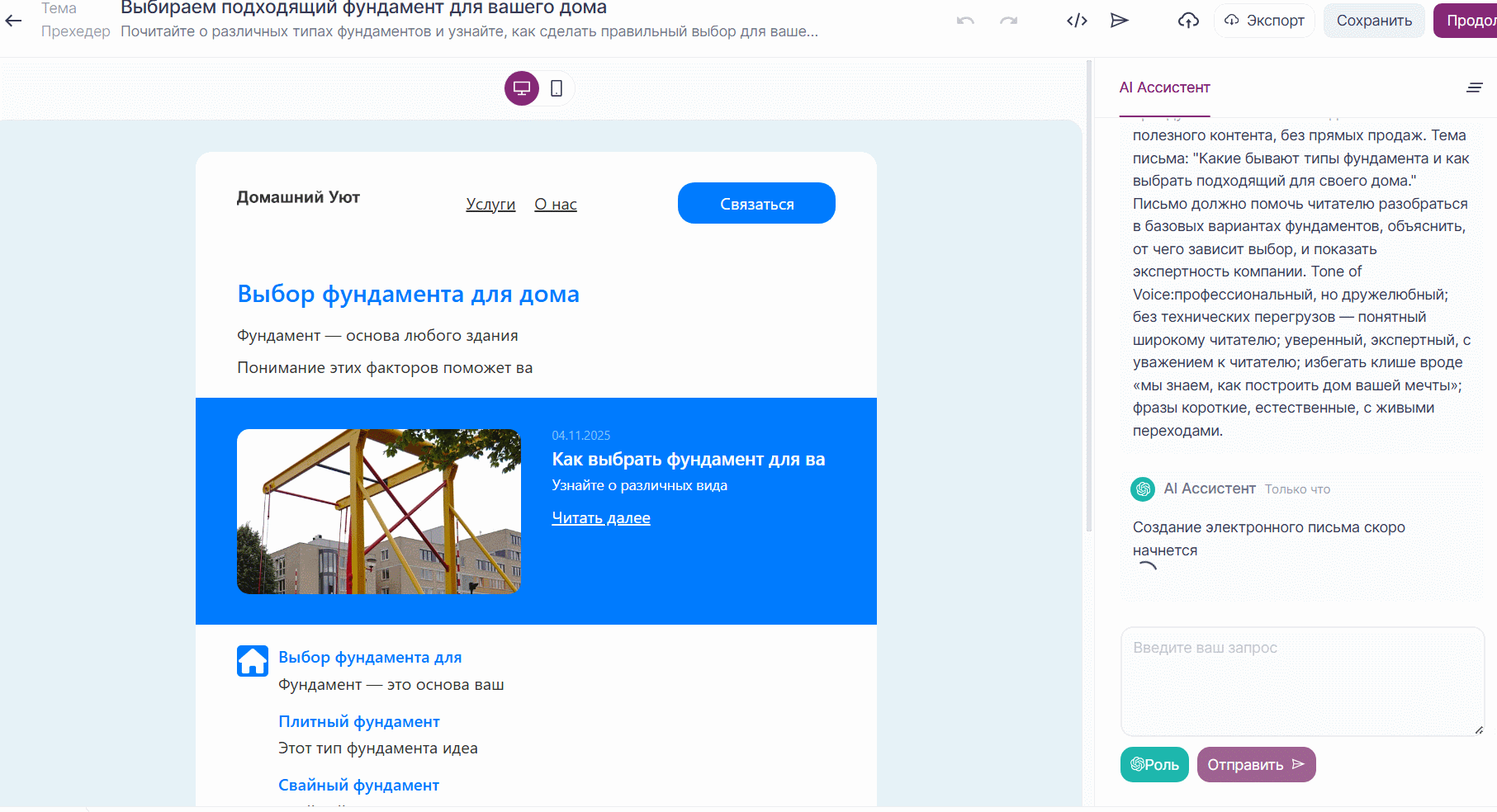1497x812 pixels.
Task: Undo the last change
Action: tap(965, 21)
